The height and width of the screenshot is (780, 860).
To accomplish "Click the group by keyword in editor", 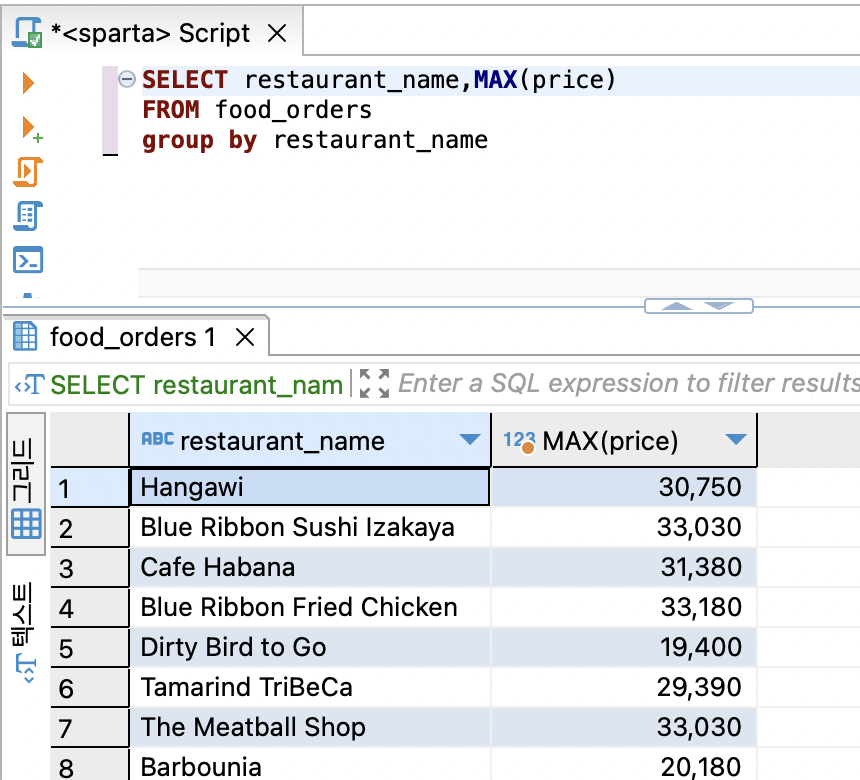I will click(x=200, y=140).
